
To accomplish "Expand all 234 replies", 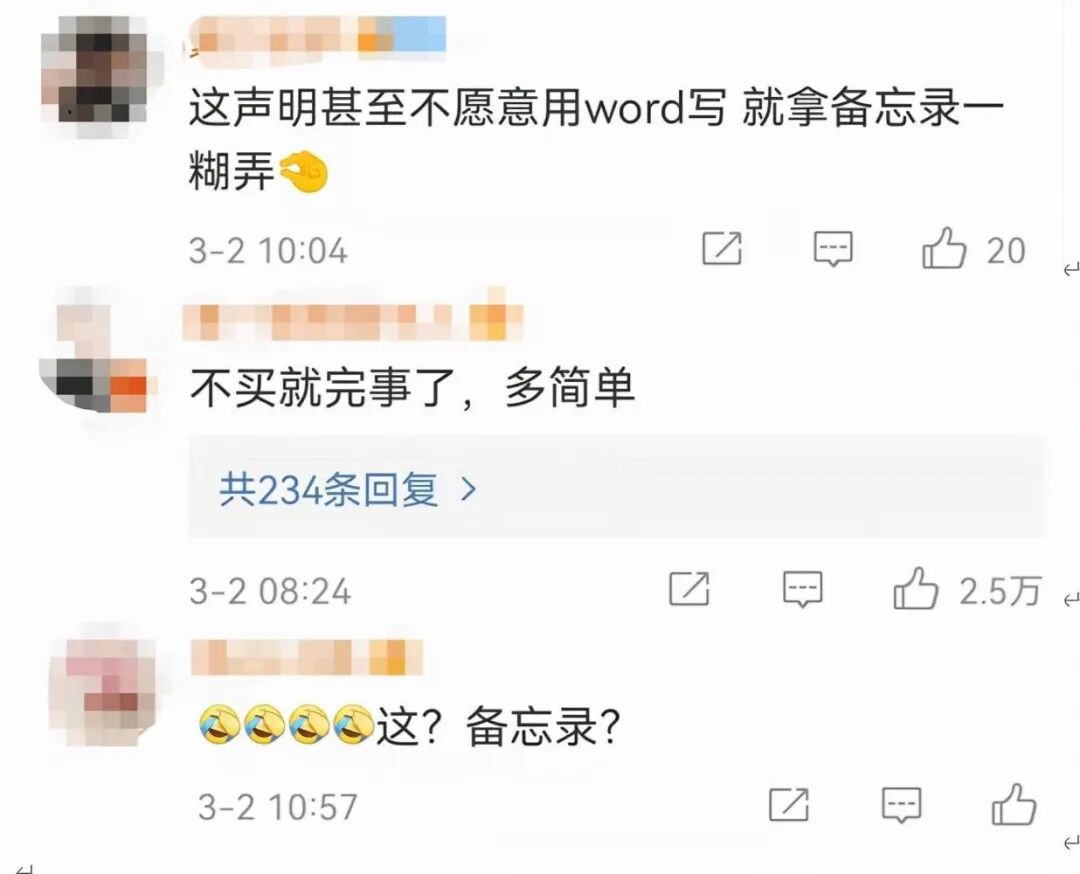I will click(x=616, y=488).
